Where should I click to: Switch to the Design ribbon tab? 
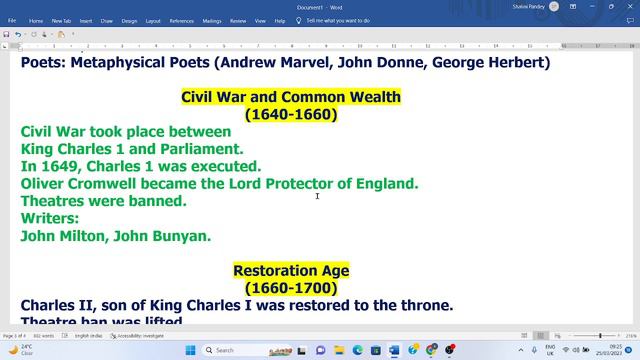coord(129,21)
